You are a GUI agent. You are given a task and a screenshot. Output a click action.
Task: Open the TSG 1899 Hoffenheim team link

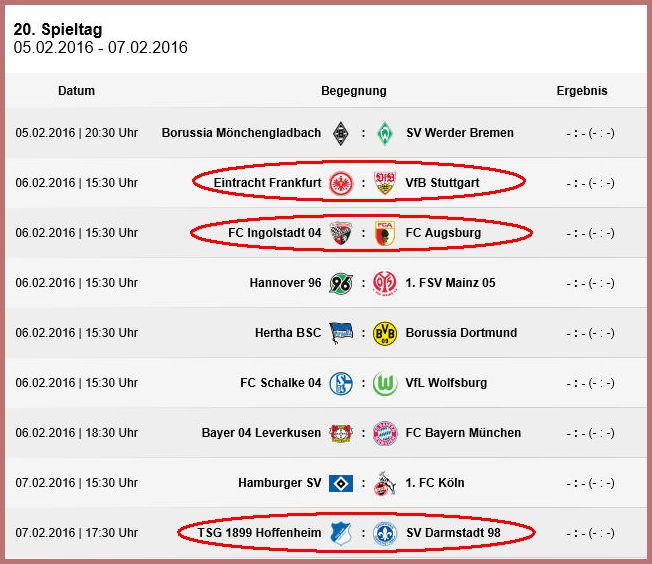pos(259,533)
